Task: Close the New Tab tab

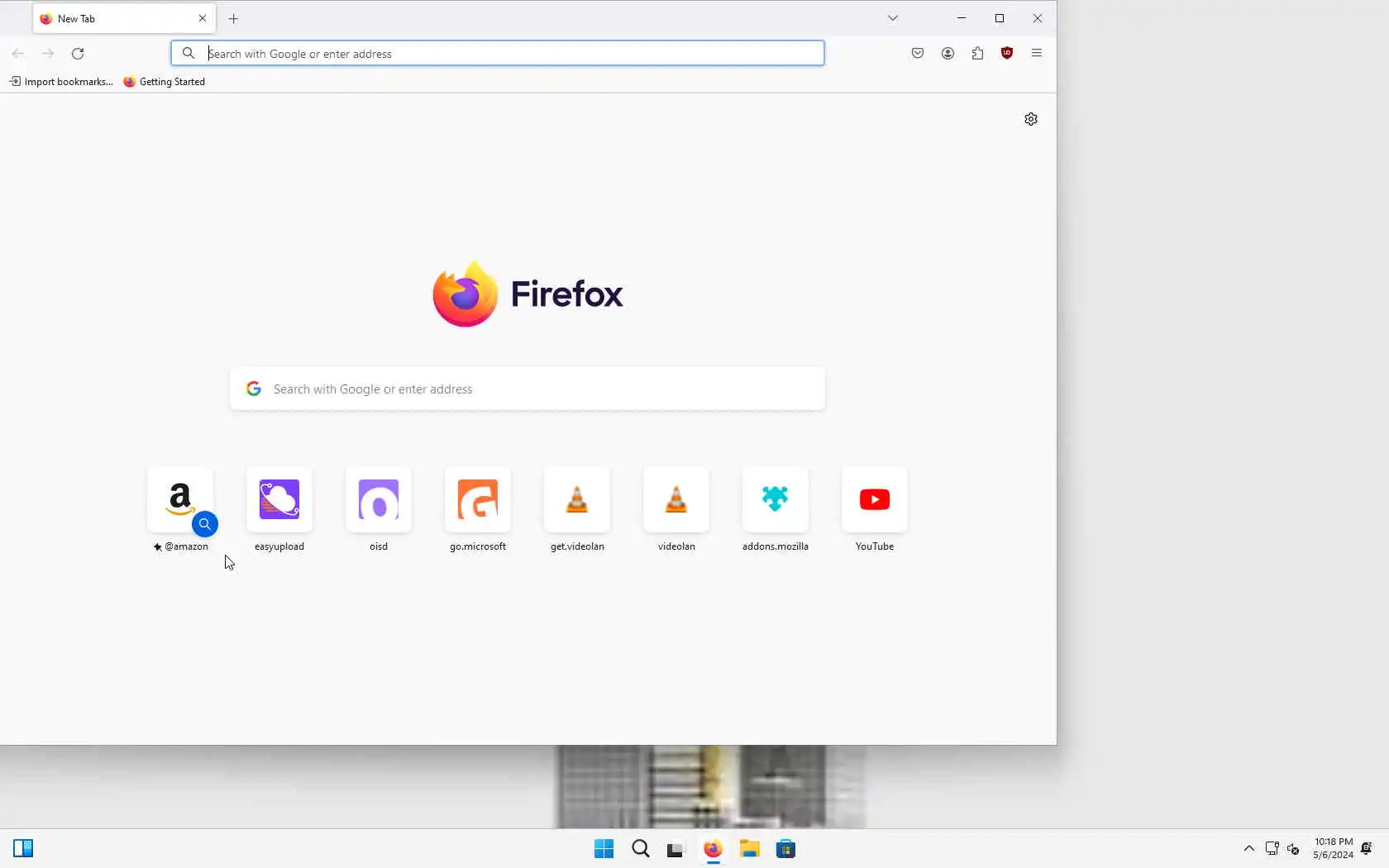Action: pos(203,18)
